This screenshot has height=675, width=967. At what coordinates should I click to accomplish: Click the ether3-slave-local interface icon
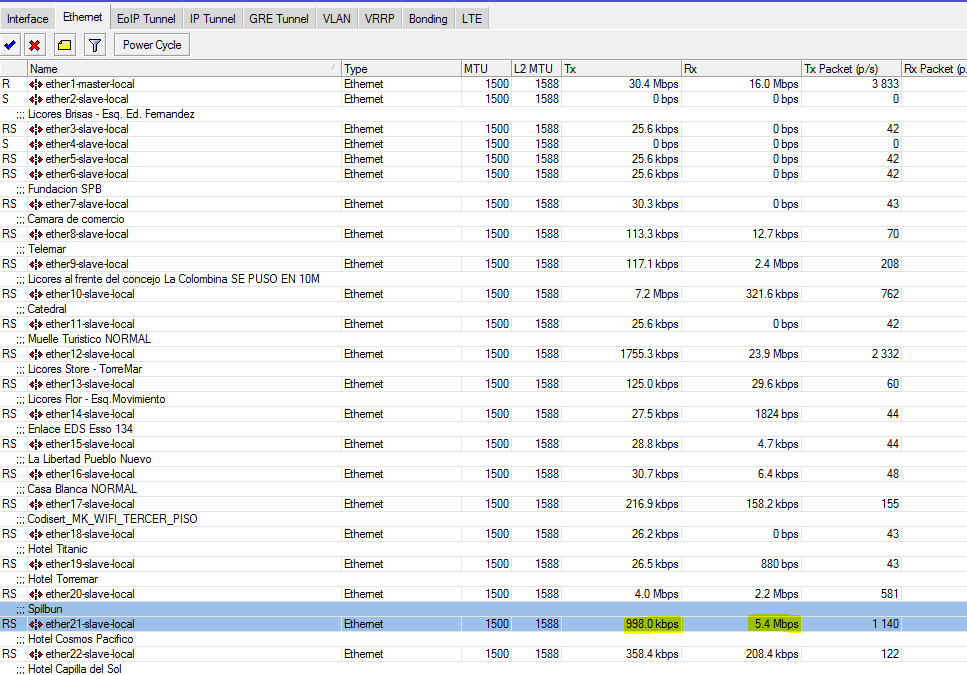click(x=36, y=129)
